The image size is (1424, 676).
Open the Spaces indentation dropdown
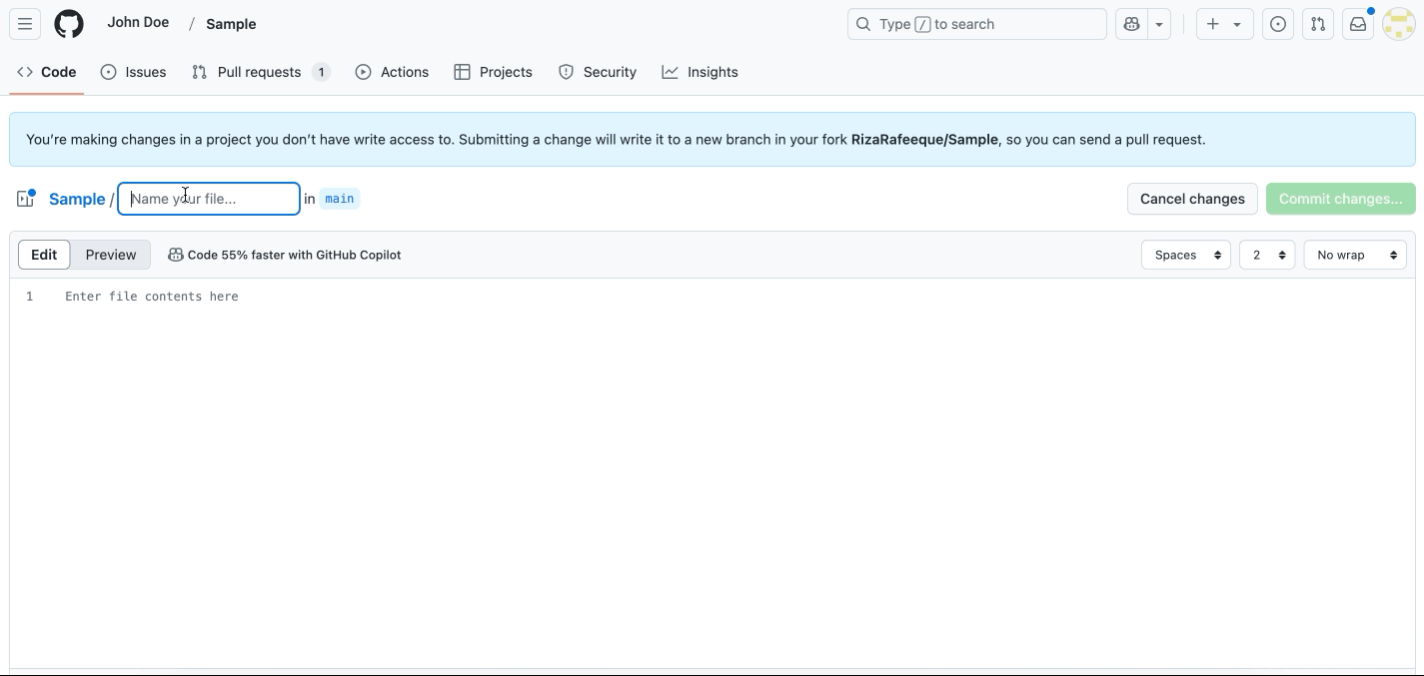[x=1185, y=254]
